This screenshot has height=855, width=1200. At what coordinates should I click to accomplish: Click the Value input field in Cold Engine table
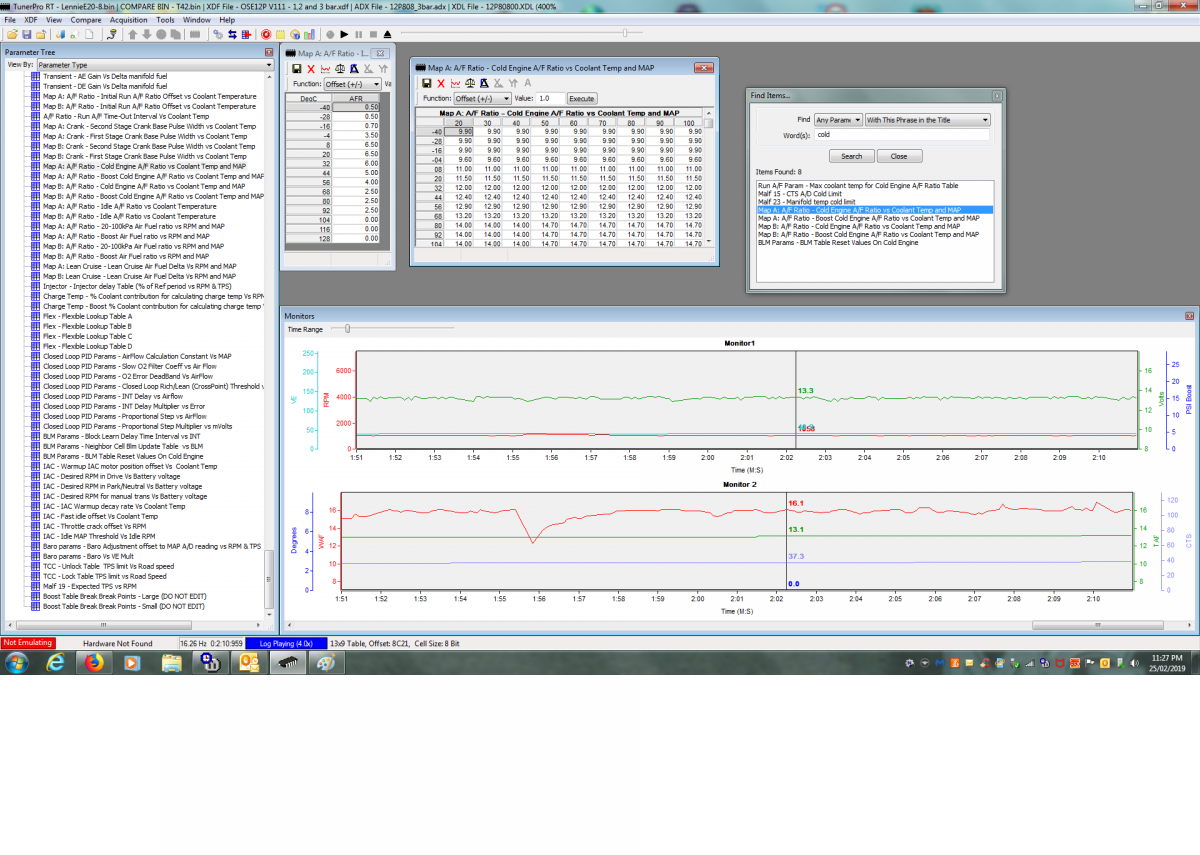[x=550, y=99]
